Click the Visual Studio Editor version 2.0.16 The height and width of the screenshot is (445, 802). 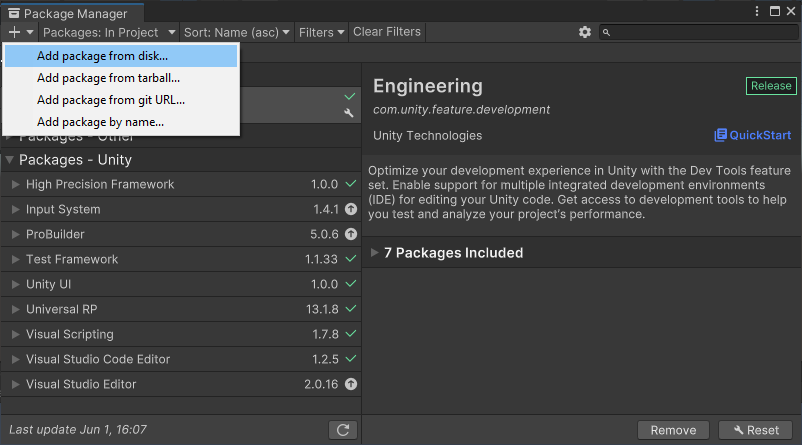[x=321, y=384]
